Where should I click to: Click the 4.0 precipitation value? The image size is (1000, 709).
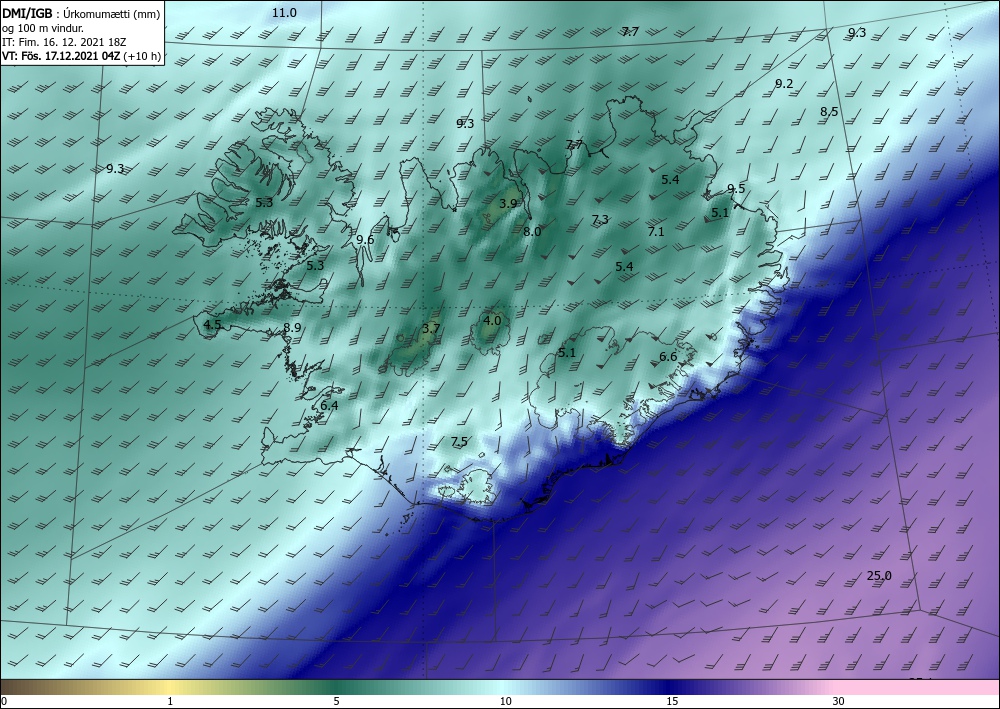click(492, 321)
